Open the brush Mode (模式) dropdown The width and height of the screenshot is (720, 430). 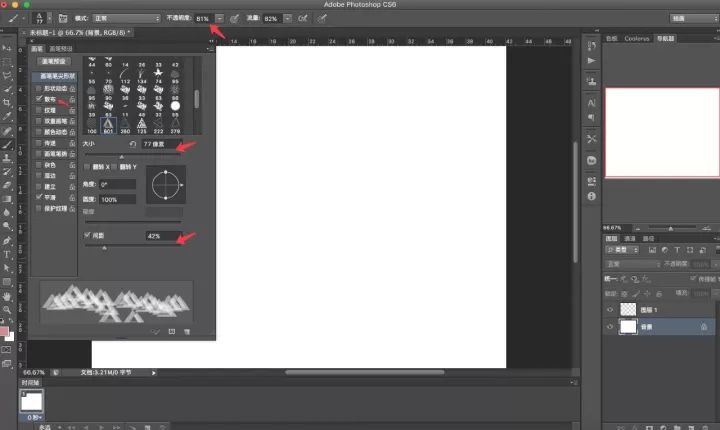pos(127,18)
